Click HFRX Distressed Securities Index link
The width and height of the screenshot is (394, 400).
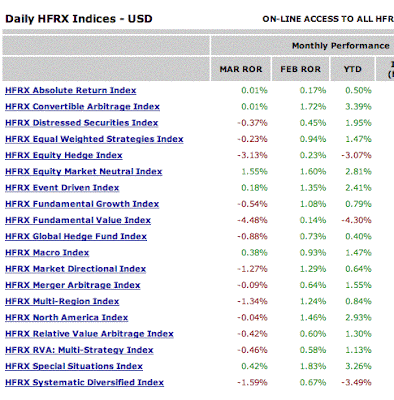82,123
